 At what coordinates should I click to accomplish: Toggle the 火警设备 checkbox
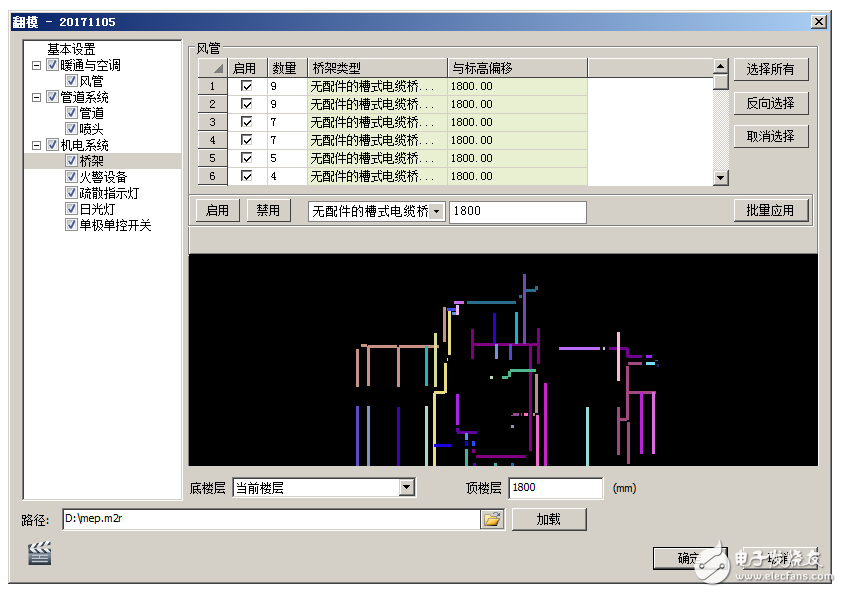click(70, 175)
